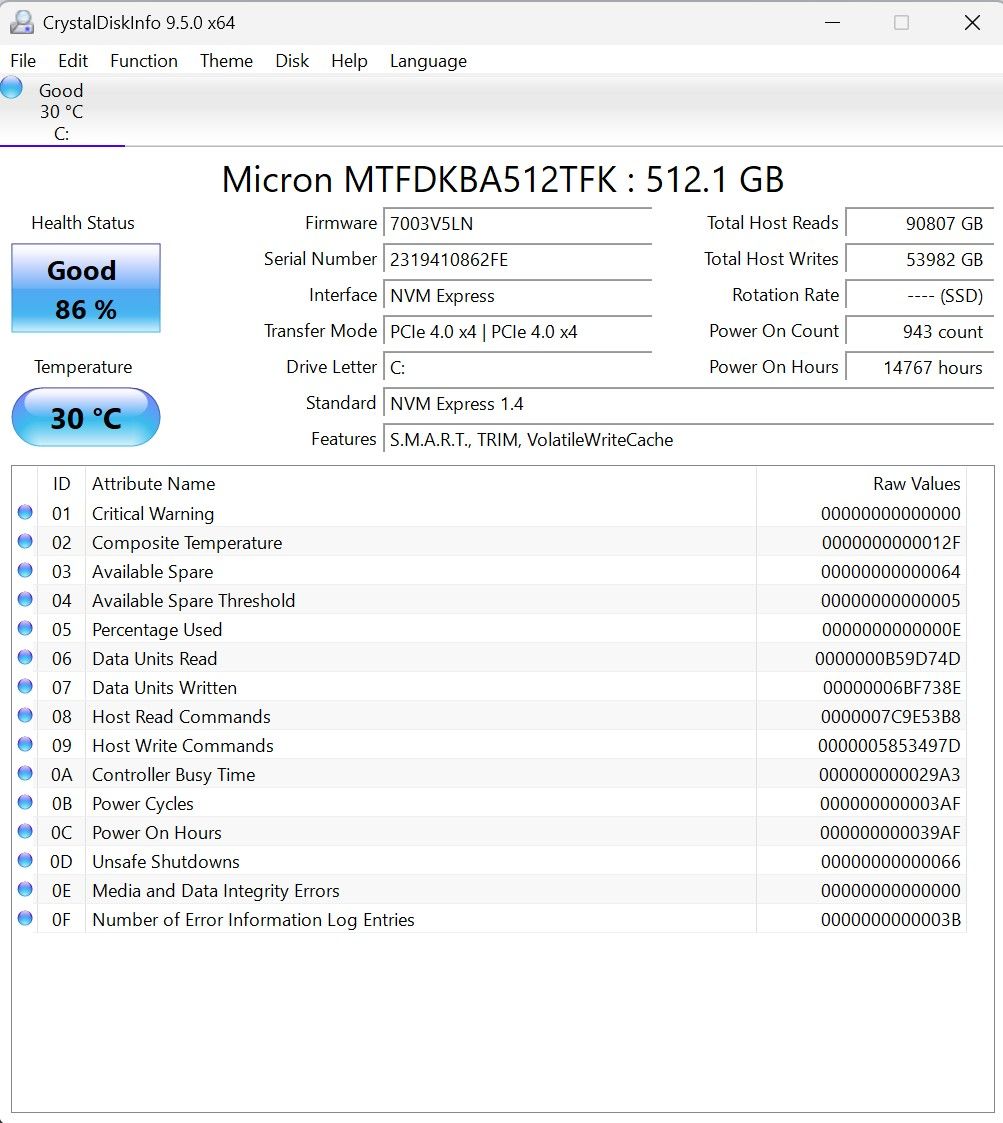Click the Good 86 % health status button
This screenshot has width=1003, height=1123.
[86, 288]
